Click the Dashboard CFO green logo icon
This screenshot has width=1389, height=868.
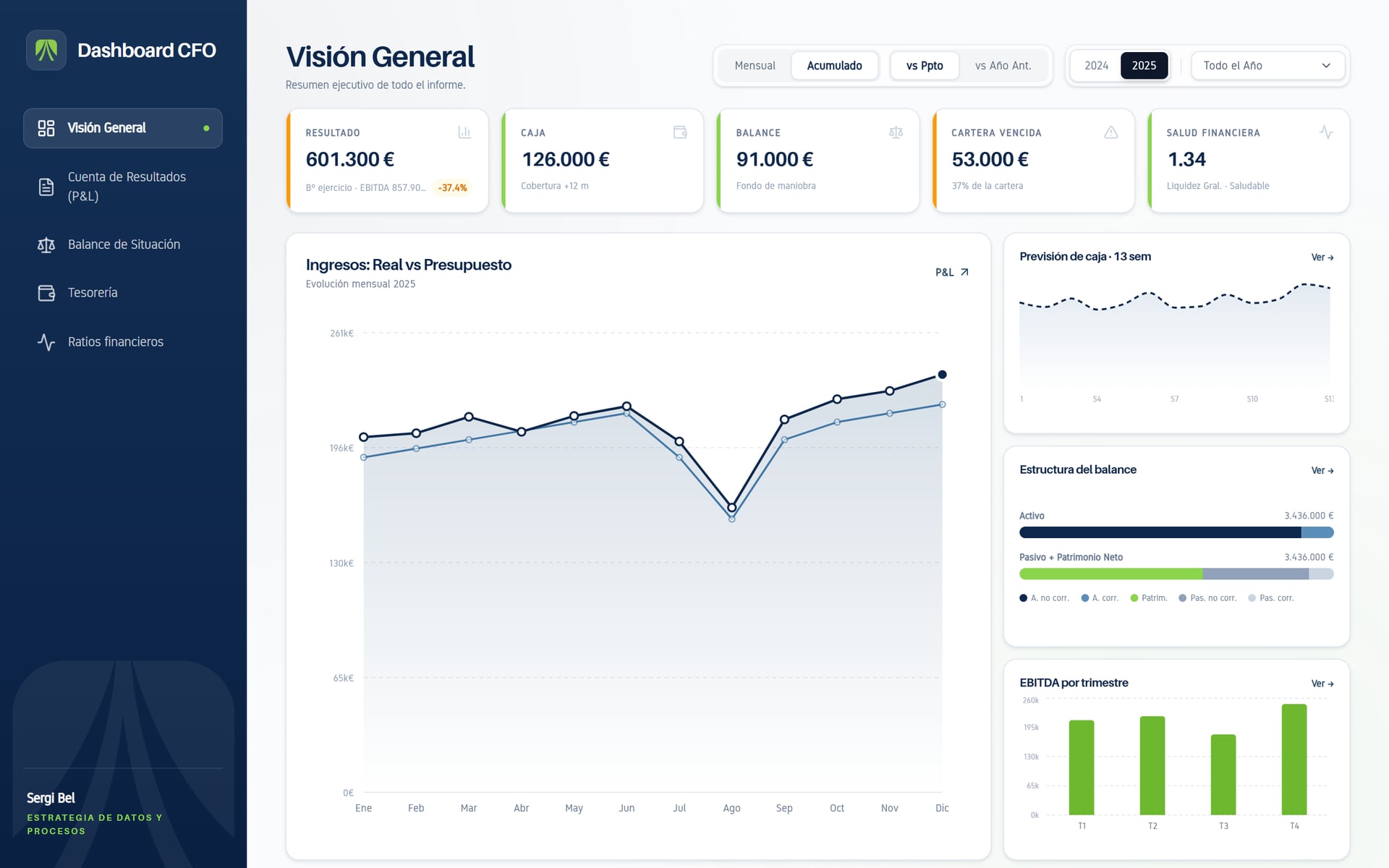46,50
